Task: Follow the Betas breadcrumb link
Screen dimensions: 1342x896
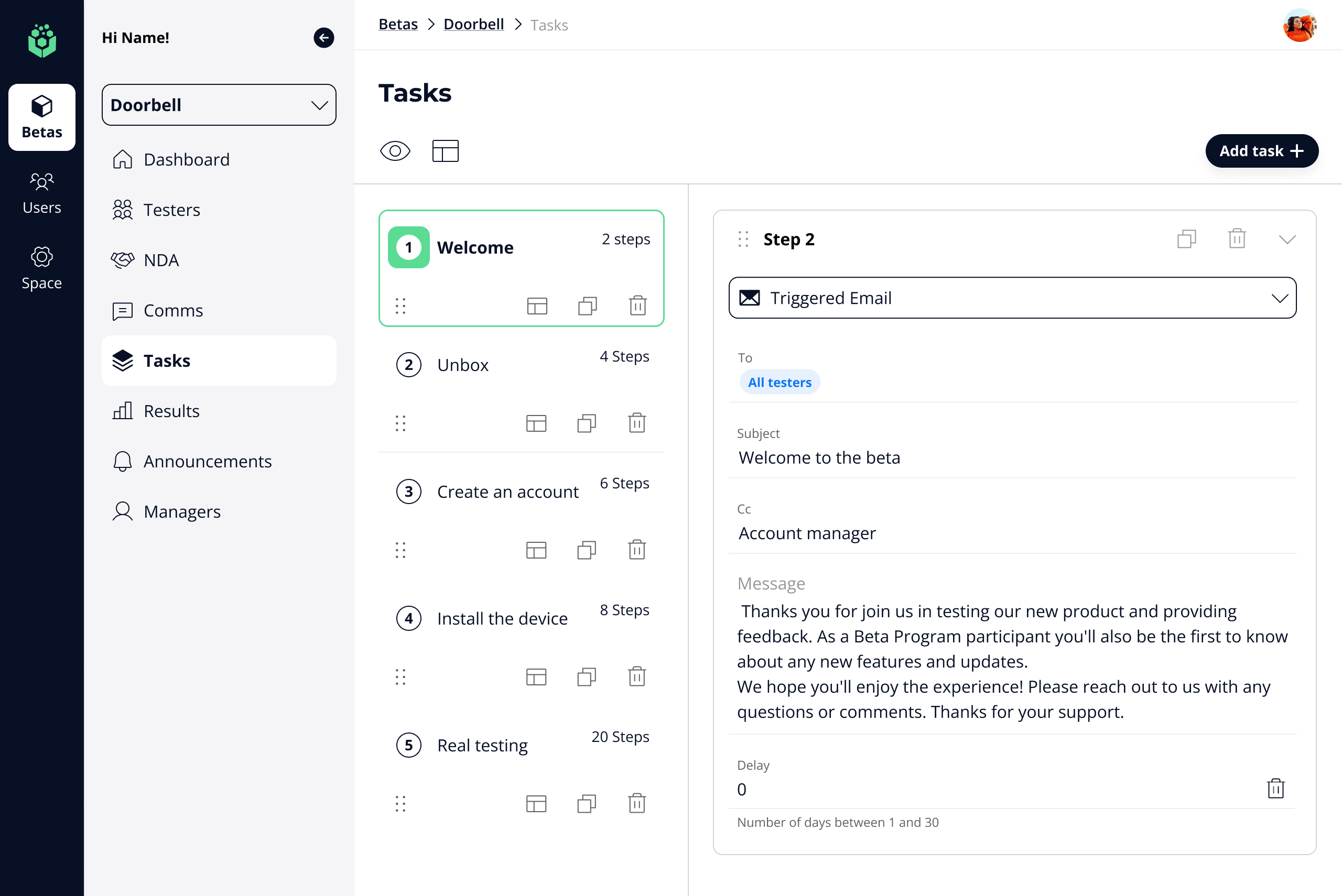Action: pos(398,25)
